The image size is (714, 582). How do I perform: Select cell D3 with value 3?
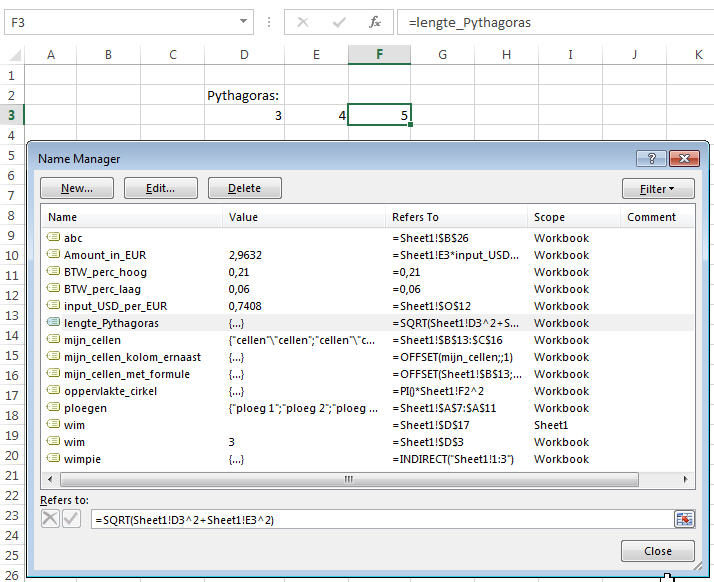click(245, 115)
